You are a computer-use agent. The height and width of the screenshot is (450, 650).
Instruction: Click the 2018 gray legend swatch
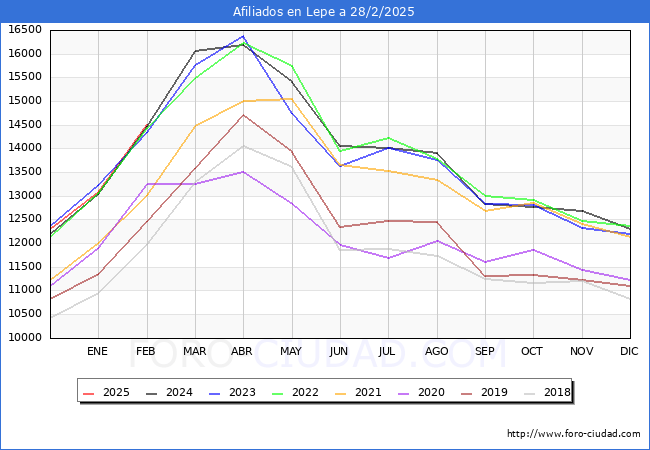(x=529, y=393)
